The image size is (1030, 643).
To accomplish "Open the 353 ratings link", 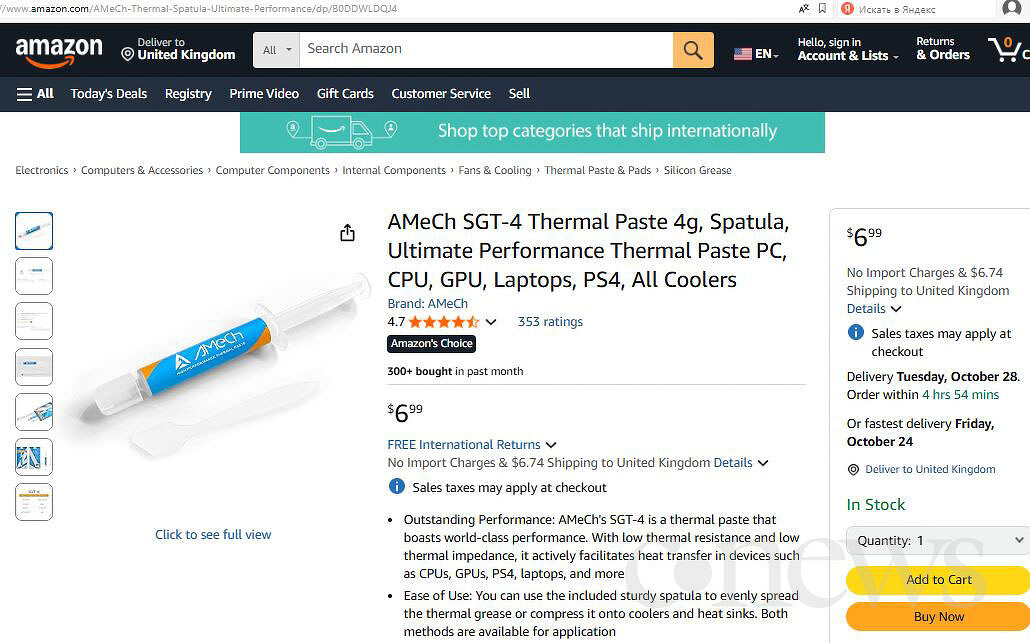I will [x=550, y=322].
